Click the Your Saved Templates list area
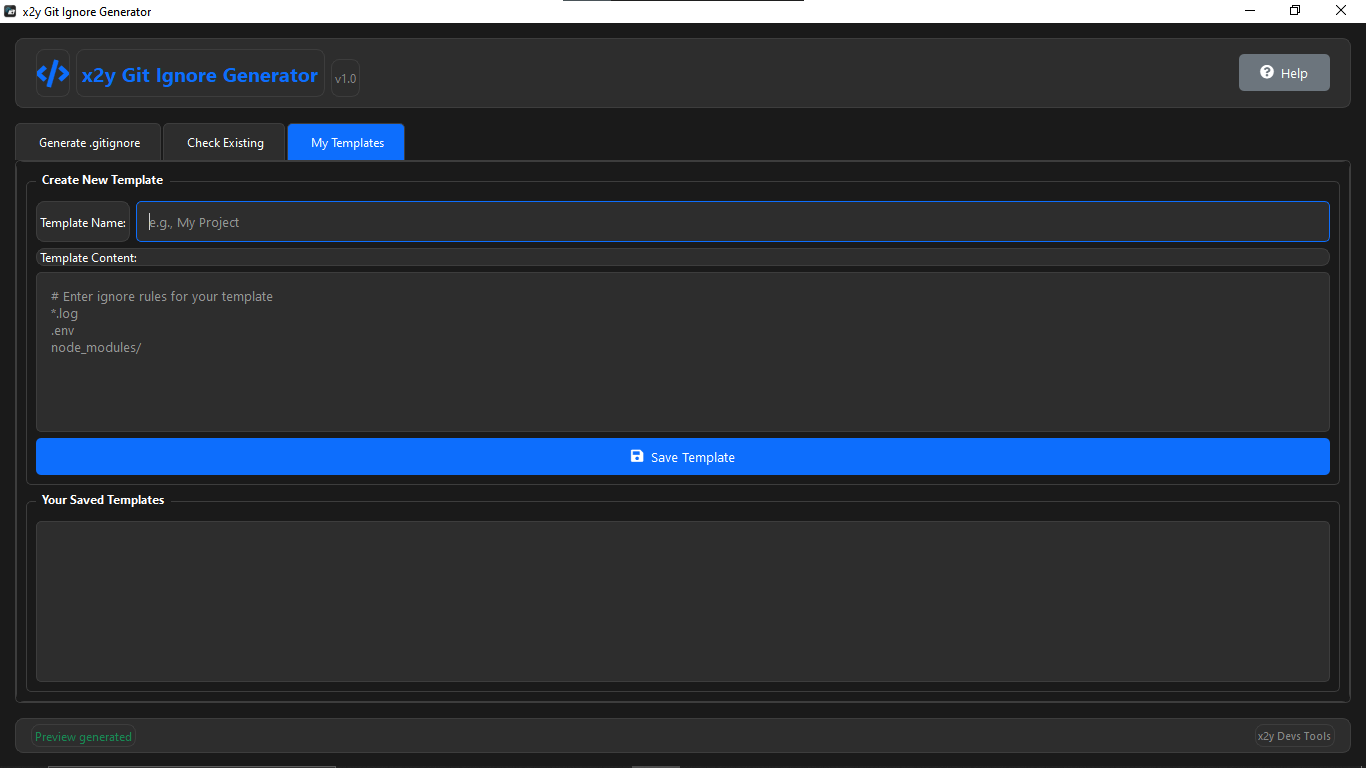The height and width of the screenshot is (768, 1366). click(x=683, y=601)
